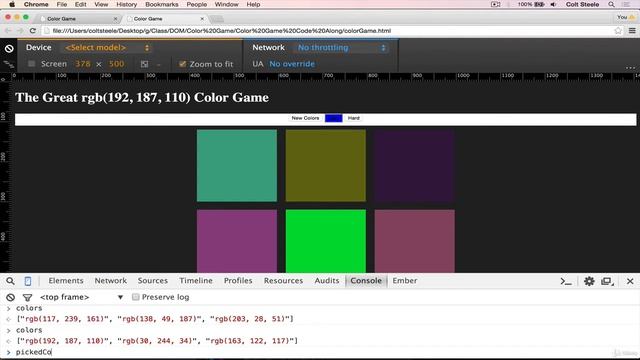This screenshot has height=360, width=640.
Task: Show the console drawer icon
Action: [x=566, y=281]
